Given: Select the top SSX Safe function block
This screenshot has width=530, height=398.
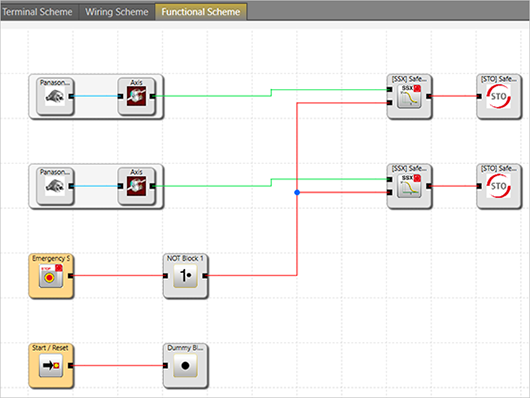Looking at the screenshot, I should tap(409, 96).
